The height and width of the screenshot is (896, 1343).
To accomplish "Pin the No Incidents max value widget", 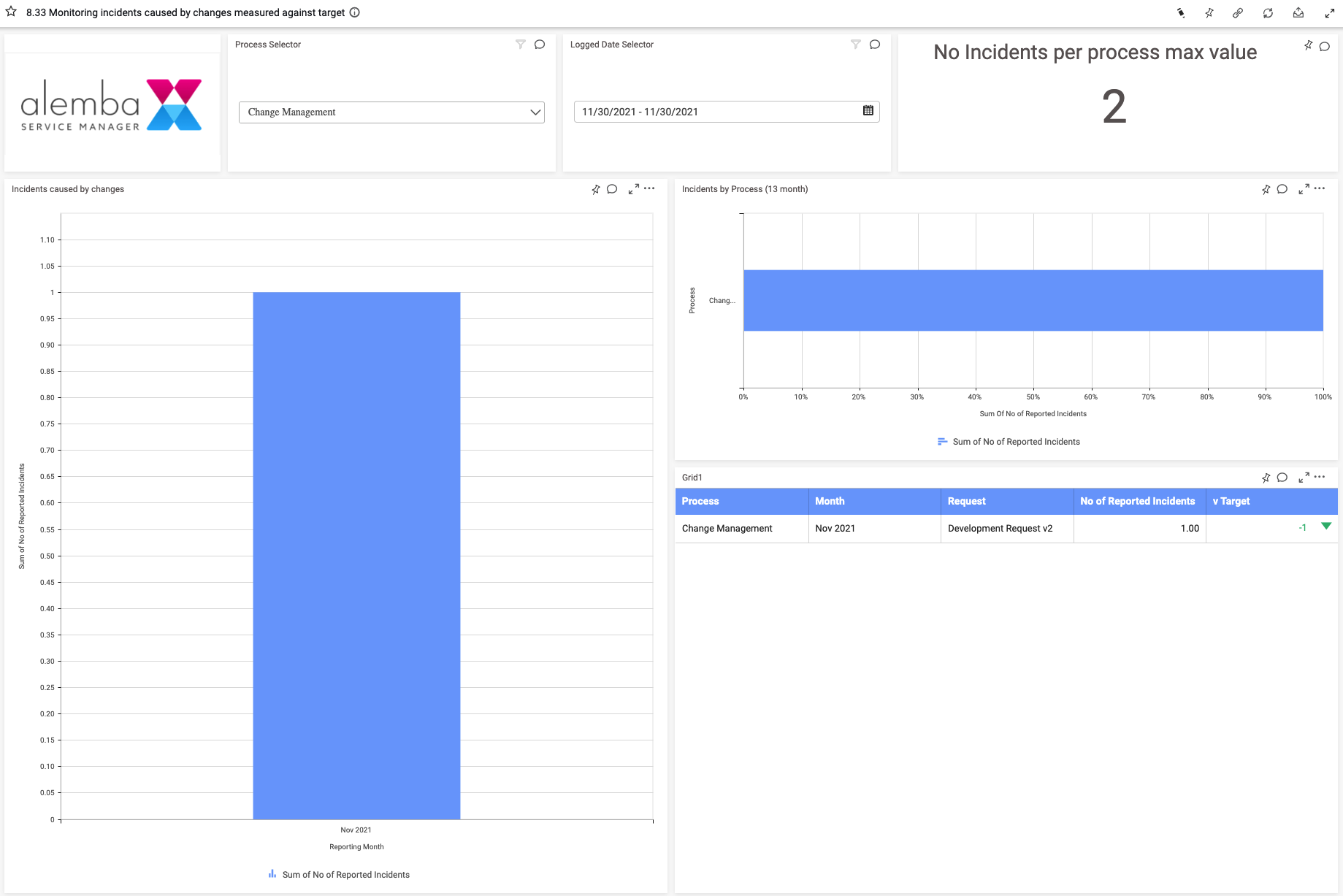I will click(x=1308, y=45).
